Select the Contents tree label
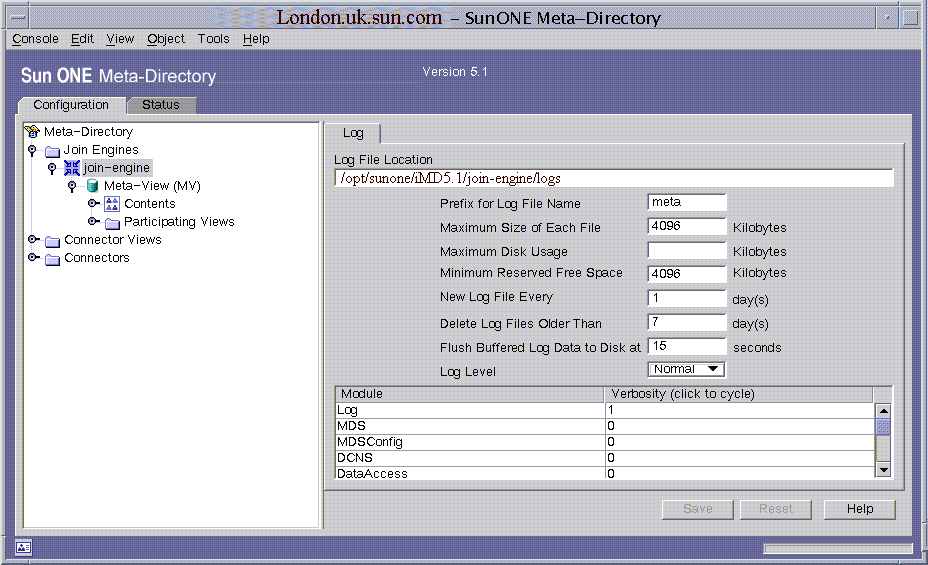928x565 pixels. tap(150, 204)
